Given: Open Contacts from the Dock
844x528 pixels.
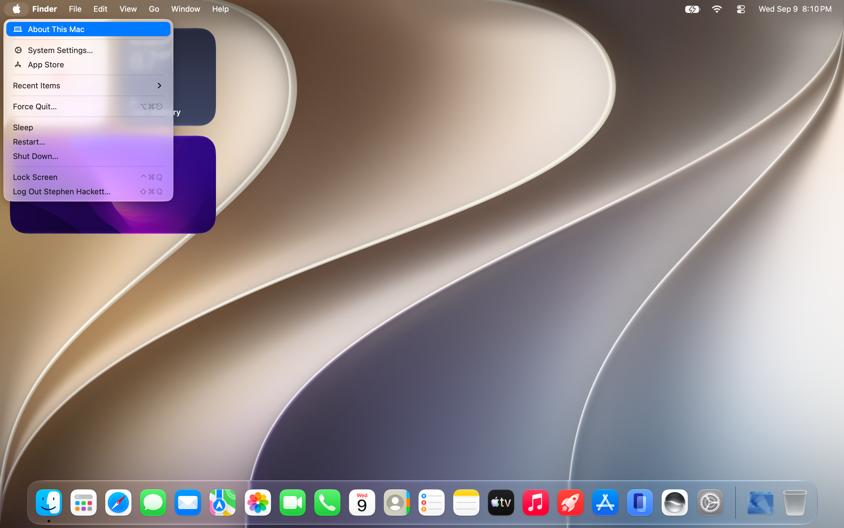Looking at the screenshot, I should pyautogui.click(x=397, y=503).
